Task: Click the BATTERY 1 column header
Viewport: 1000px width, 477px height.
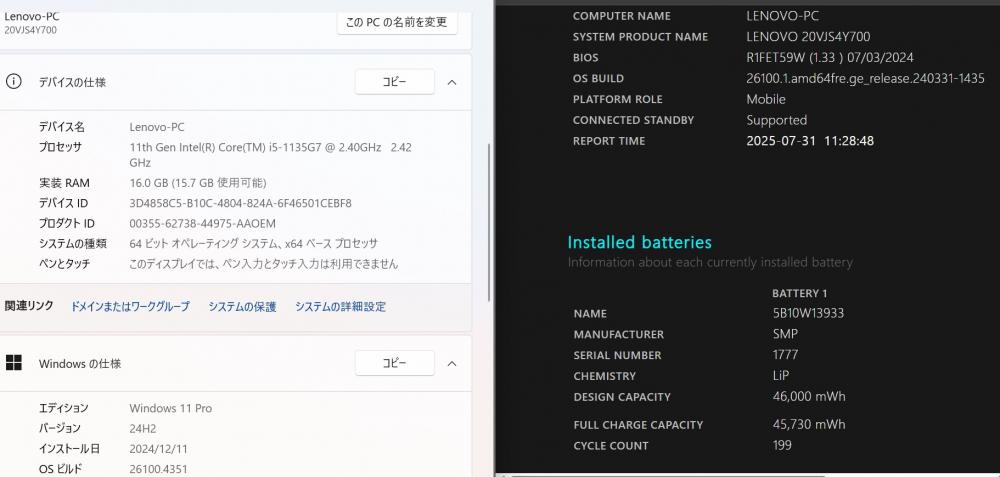Action: click(799, 293)
